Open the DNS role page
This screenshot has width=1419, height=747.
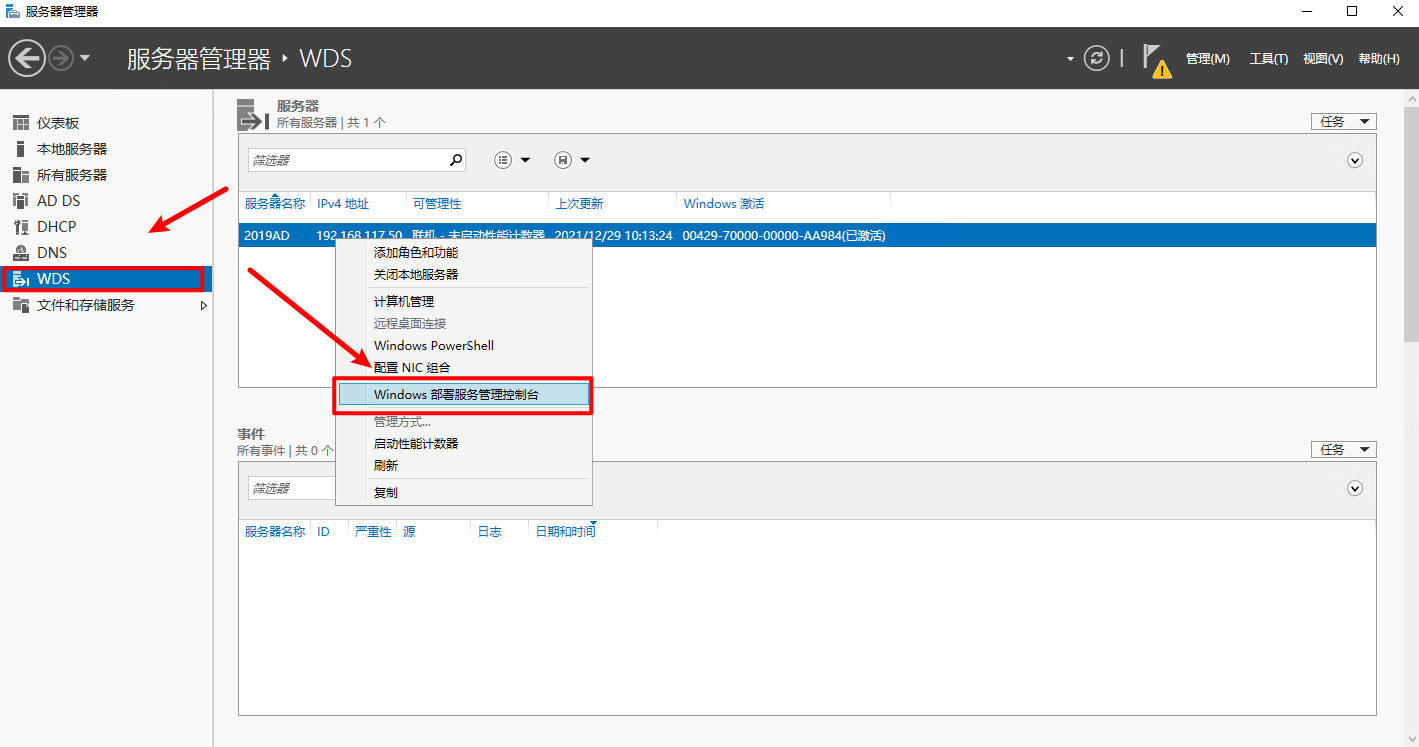coord(52,253)
